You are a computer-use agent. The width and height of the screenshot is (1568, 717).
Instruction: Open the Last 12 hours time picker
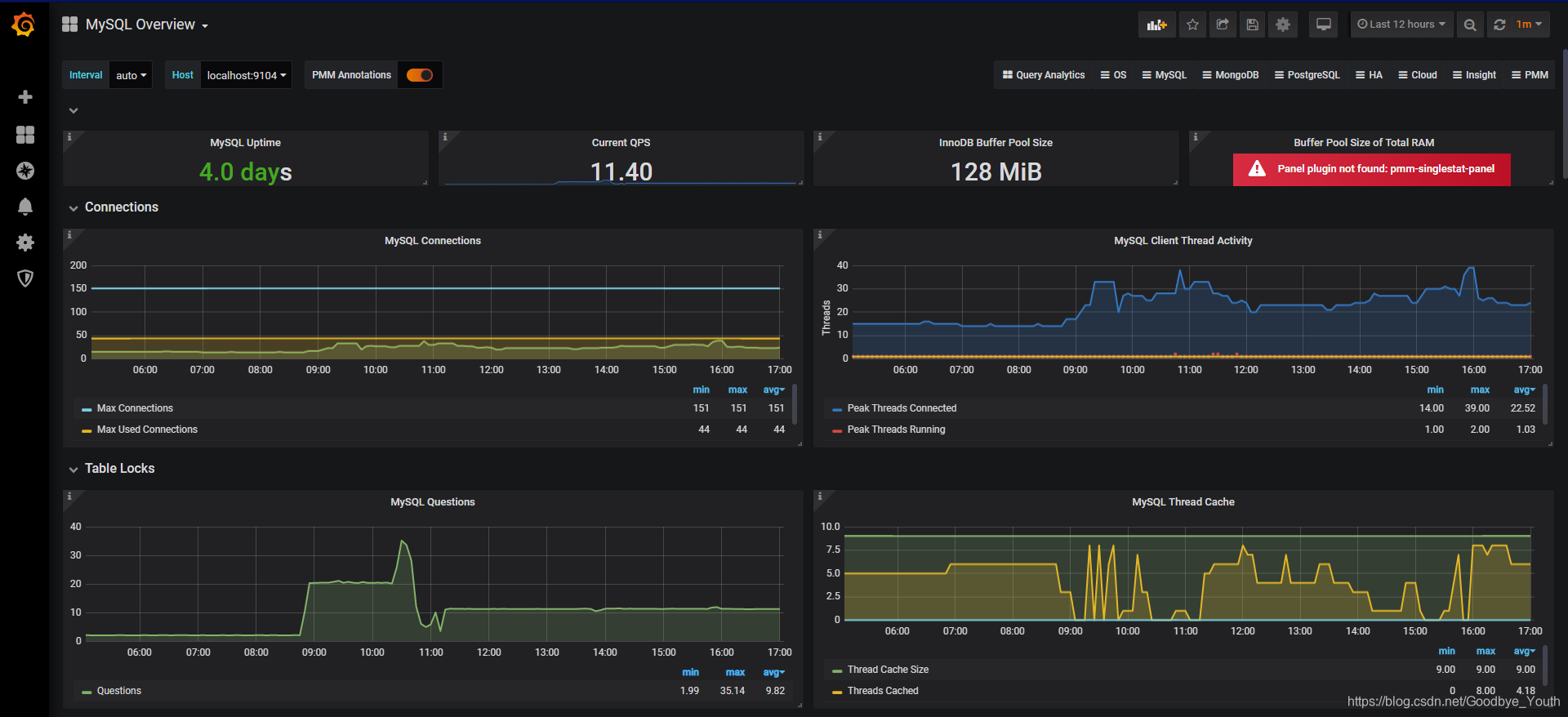pos(1401,24)
